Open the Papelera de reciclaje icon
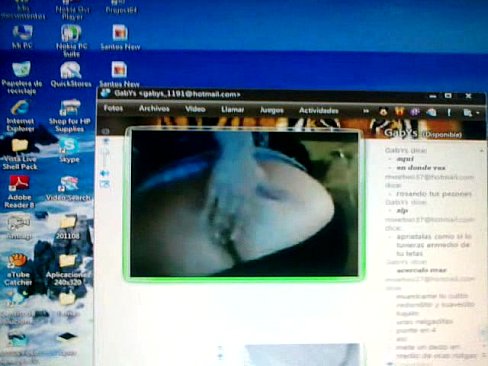488x366 pixels. [x=22, y=78]
